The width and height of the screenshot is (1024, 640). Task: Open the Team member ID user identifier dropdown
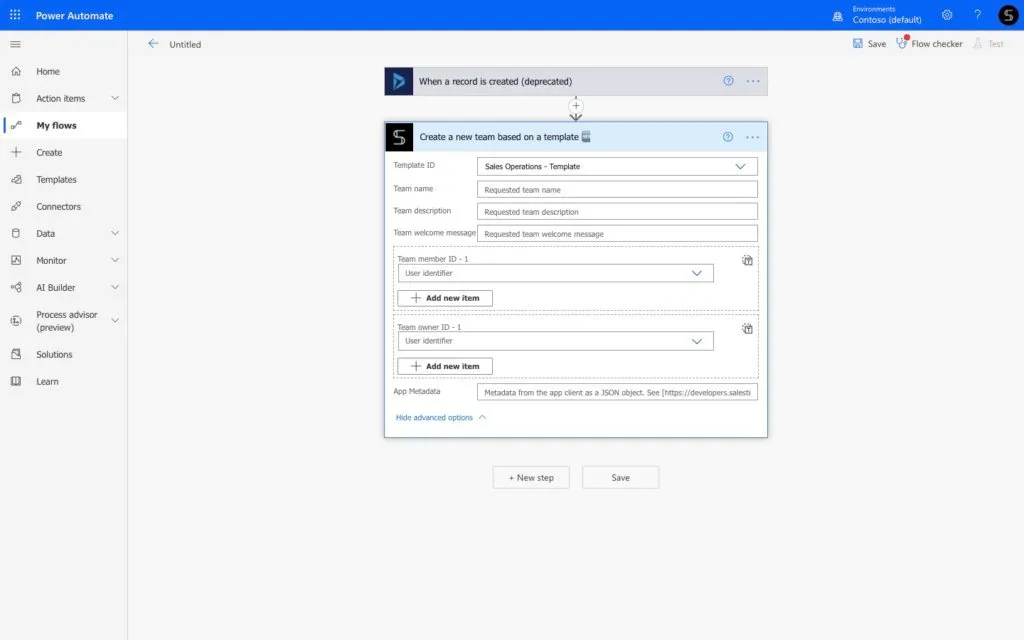[x=555, y=273]
